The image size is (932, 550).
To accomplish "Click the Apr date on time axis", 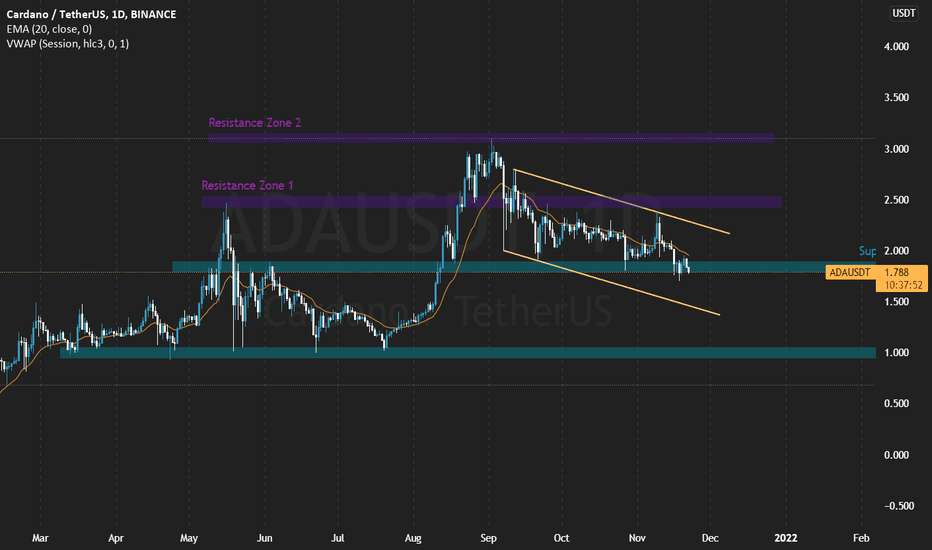I will point(116,538).
